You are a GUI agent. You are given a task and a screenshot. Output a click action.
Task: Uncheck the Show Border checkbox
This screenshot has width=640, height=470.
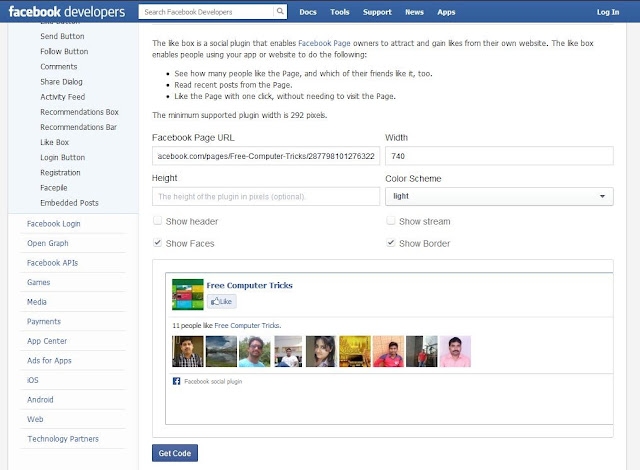(x=391, y=243)
